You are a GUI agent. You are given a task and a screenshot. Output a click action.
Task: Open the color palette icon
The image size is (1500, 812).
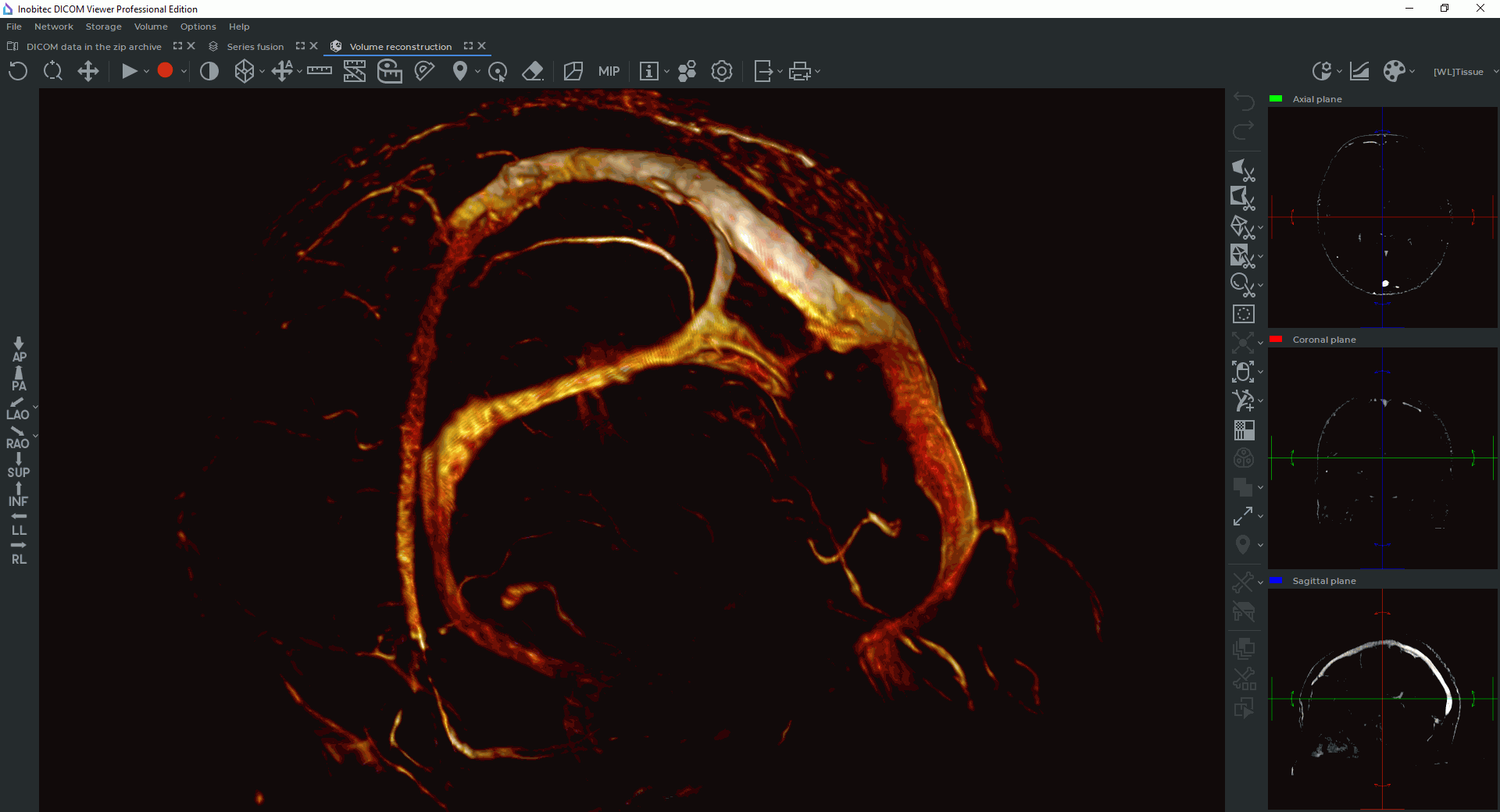tap(1394, 72)
